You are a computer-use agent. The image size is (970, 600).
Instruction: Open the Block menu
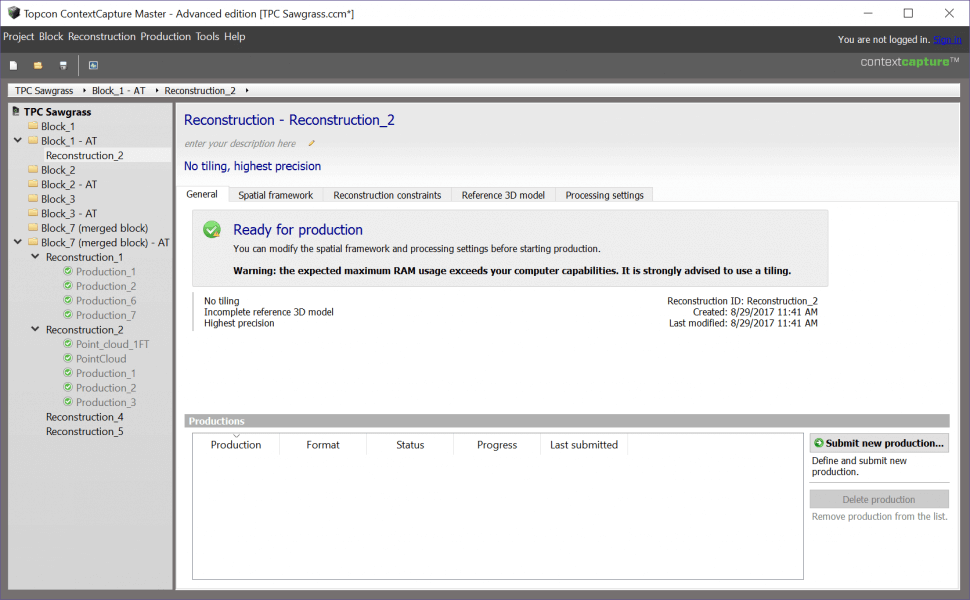51,36
